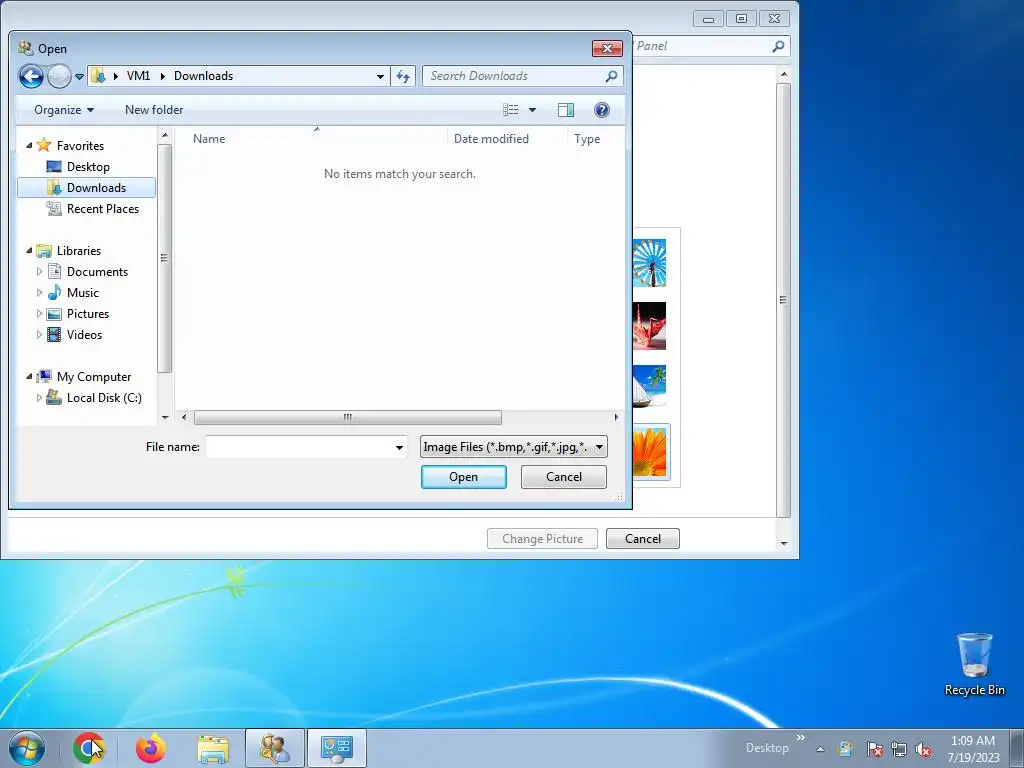Collapse the Libraries group
The width and height of the screenshot is (1024, 768).
click(x=29, y=250)
